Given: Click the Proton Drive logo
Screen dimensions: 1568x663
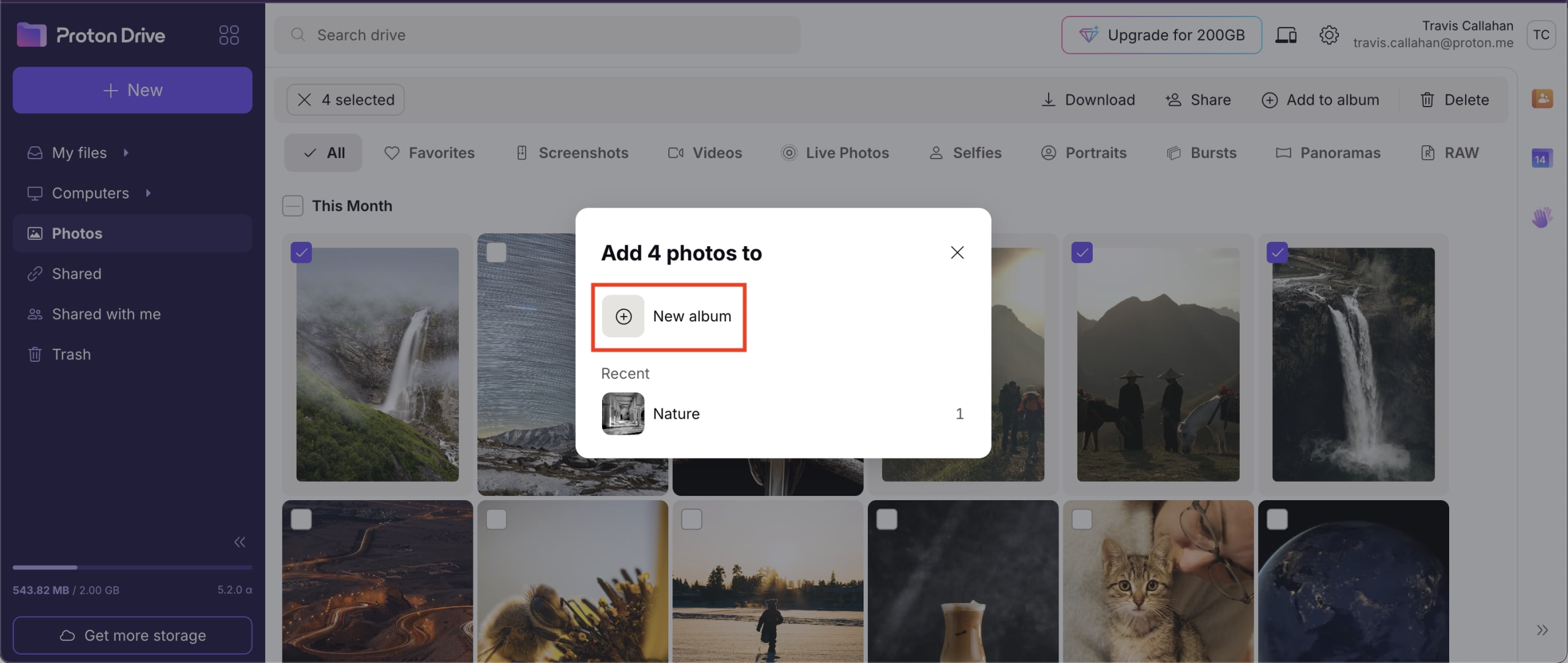Looking at the screenshot, I should tap(91, 35).
